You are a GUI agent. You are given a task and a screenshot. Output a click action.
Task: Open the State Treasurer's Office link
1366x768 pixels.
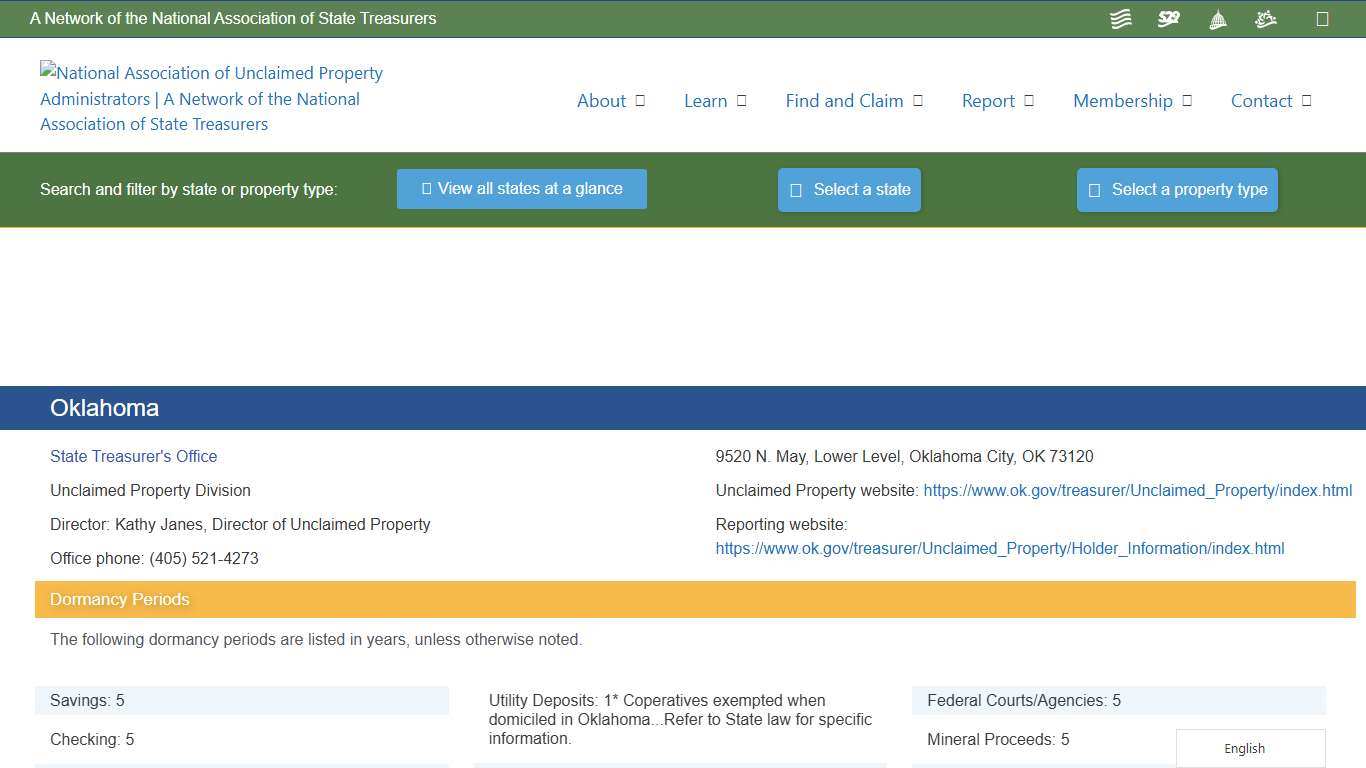pyautogui.click(x=133, y=456)
